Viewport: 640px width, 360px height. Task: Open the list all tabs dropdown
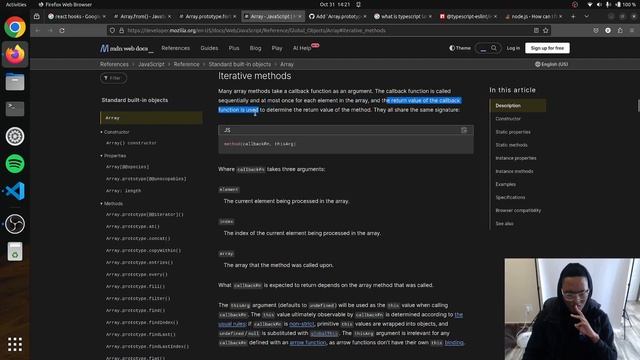click(x=587, y=16)
